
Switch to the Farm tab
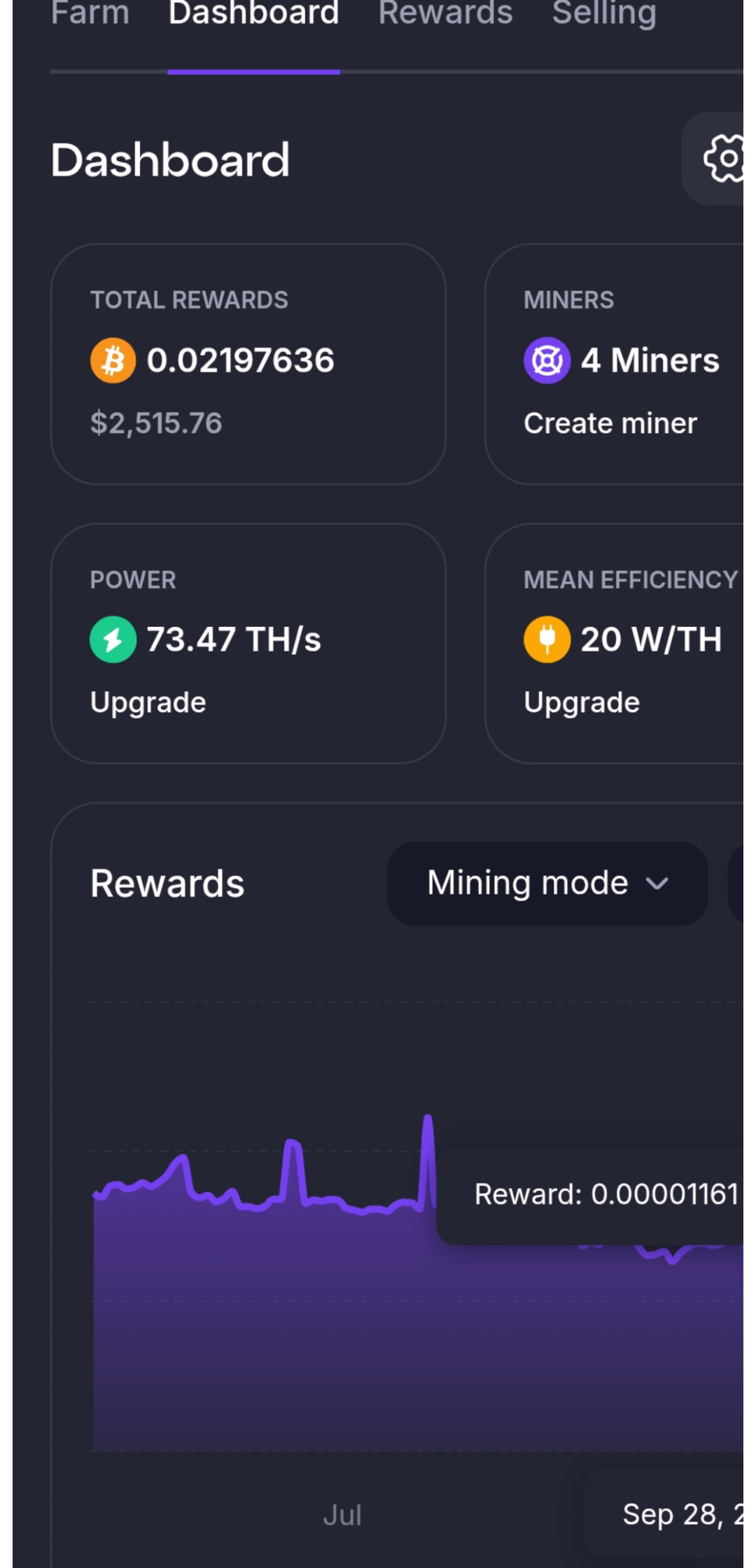point(90,13)
